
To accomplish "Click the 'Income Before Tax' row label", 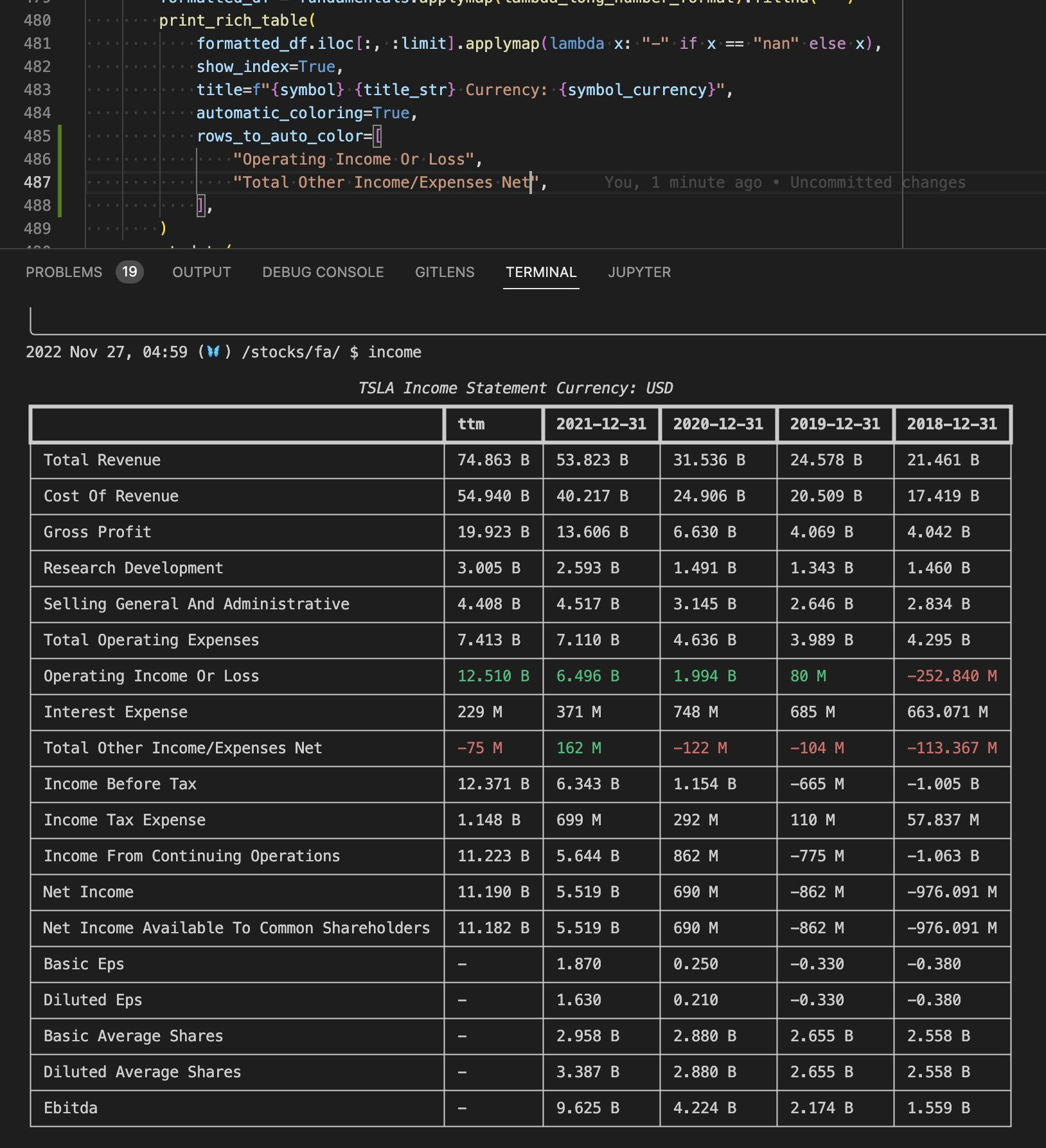I will click(x=120, y=784).
